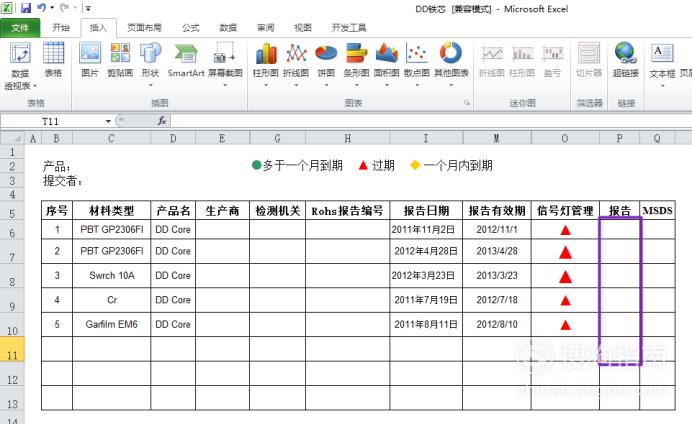This screenshot has width=692, height=424.
Task: Click the Redo icon
Action: [64, 8]
